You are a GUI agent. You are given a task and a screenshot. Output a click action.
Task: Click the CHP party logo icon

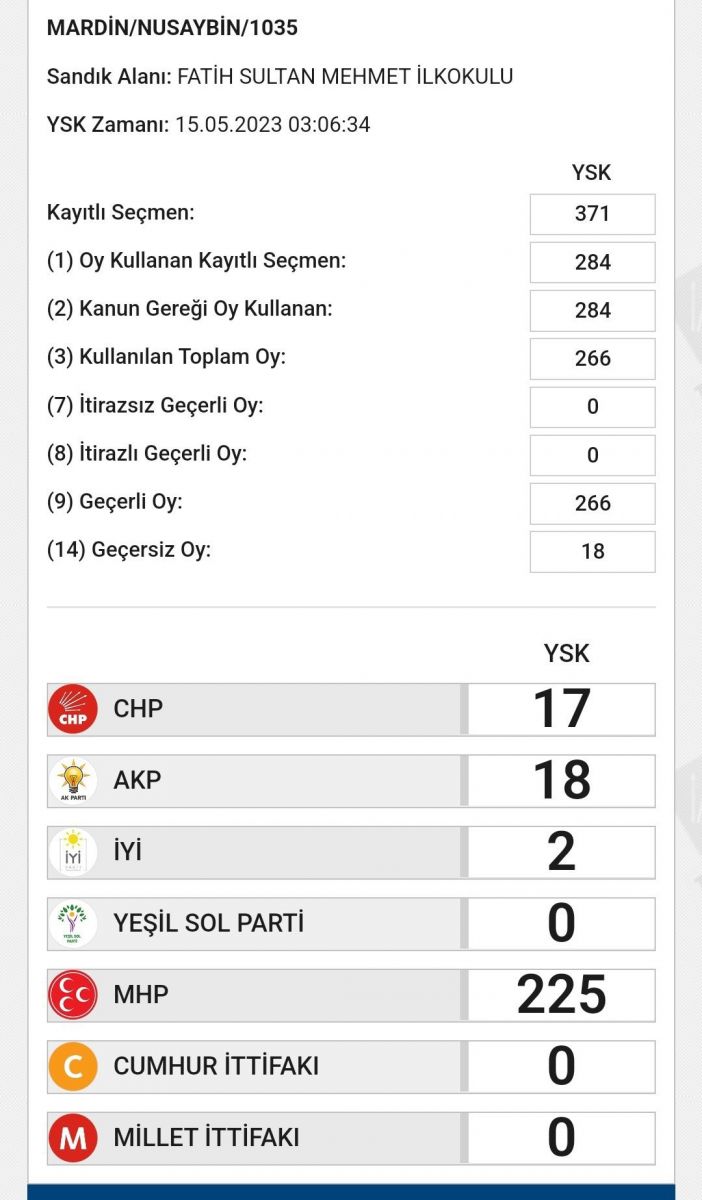(73, 709)
